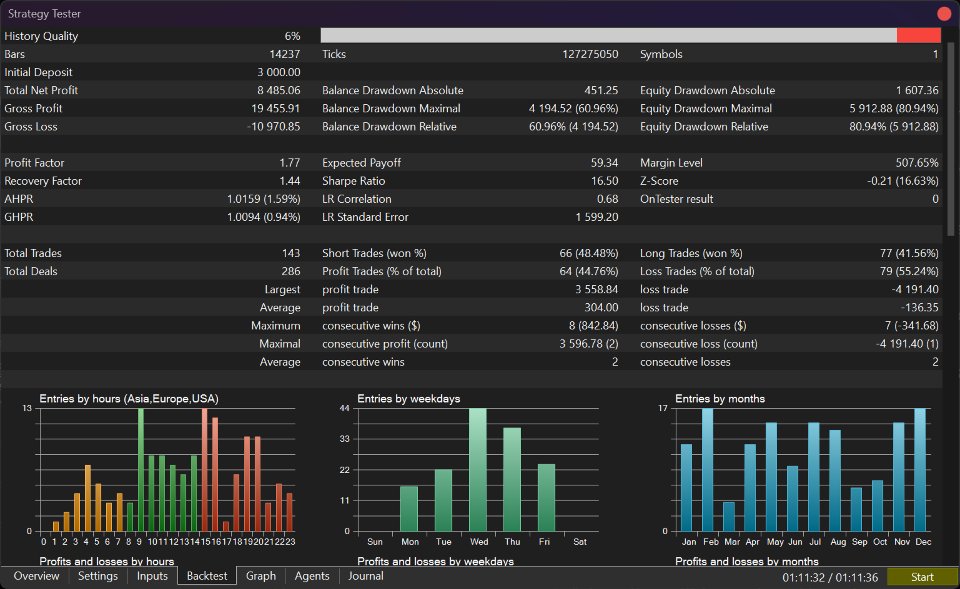Click the Strategy Tester title text
Image resolution: width=960 pixels, height=589 pixels.
coord(44,13)
